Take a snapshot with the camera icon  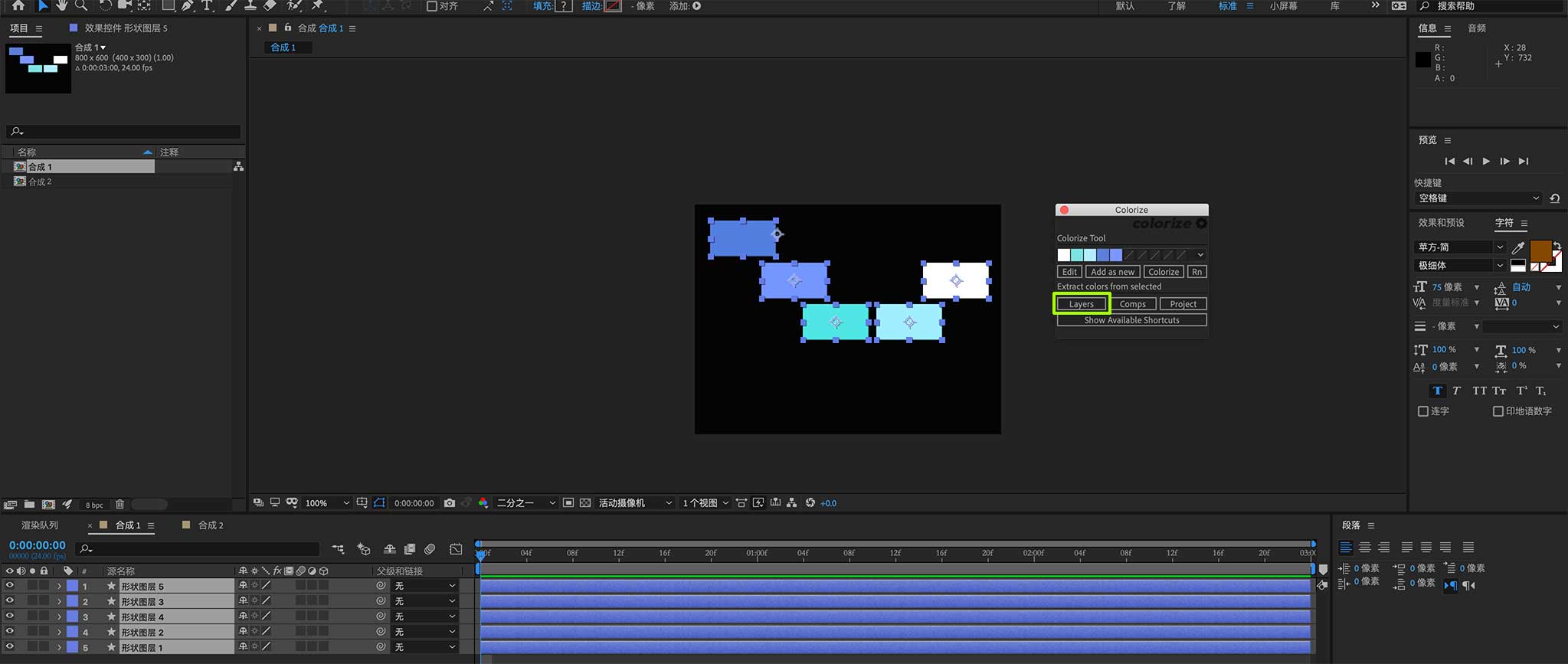(x=450, y=503)
